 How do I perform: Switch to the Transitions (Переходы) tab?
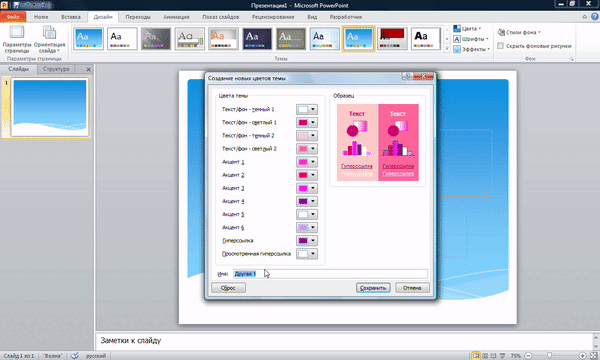pos(138,17)
